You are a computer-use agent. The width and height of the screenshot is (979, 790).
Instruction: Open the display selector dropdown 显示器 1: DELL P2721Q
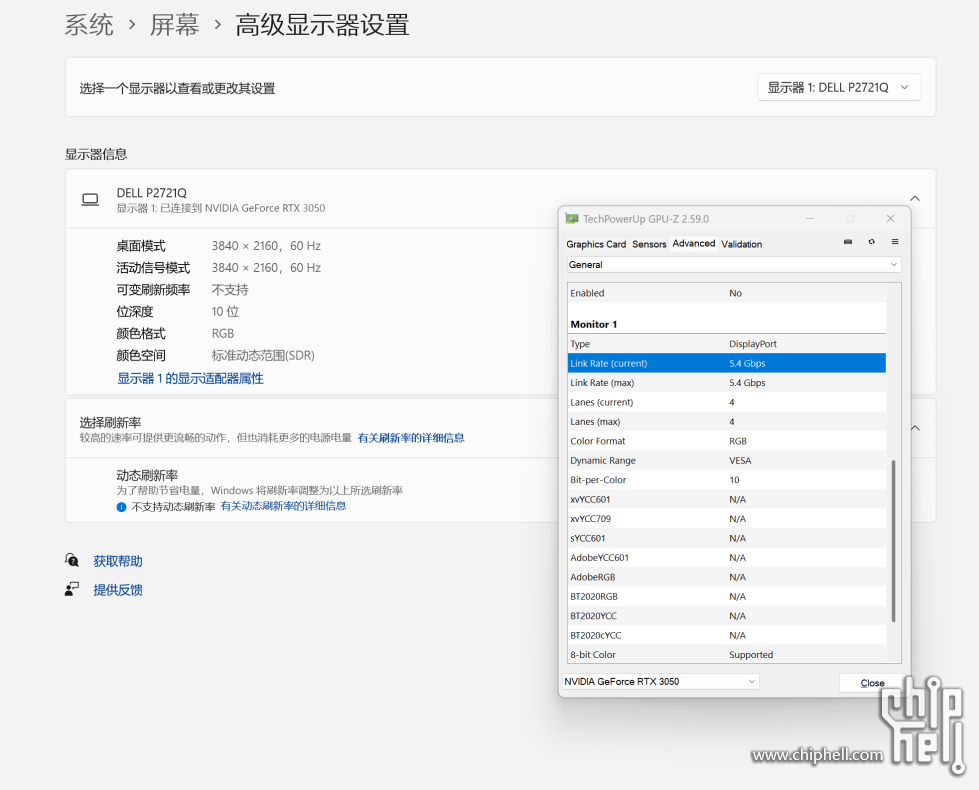pyautogui.click(x=839, y=87)
